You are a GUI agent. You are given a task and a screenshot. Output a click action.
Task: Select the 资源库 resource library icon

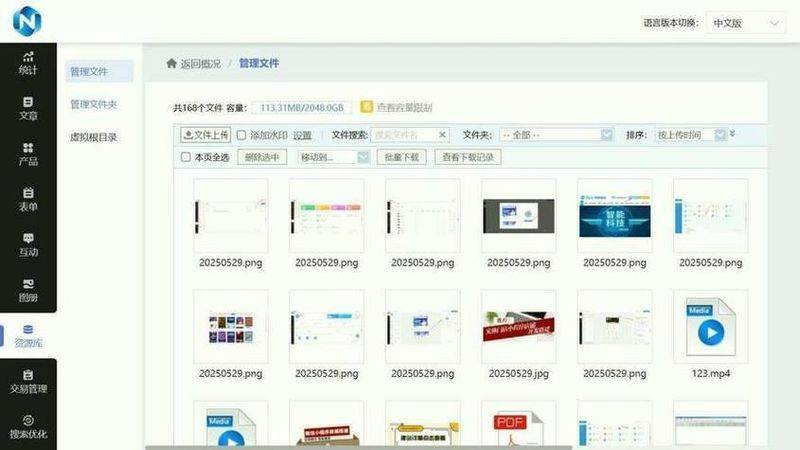click(28, 336)
